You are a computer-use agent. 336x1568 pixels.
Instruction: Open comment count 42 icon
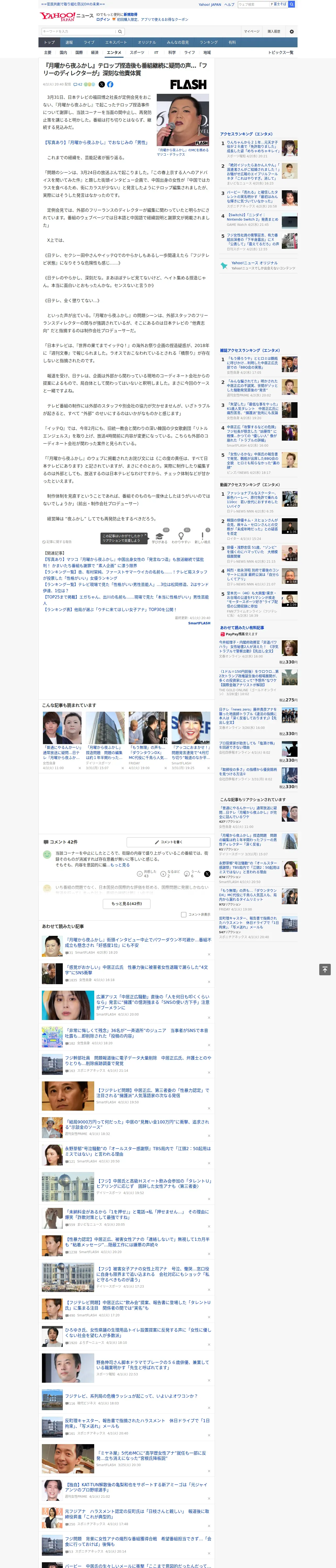[77, 85]
